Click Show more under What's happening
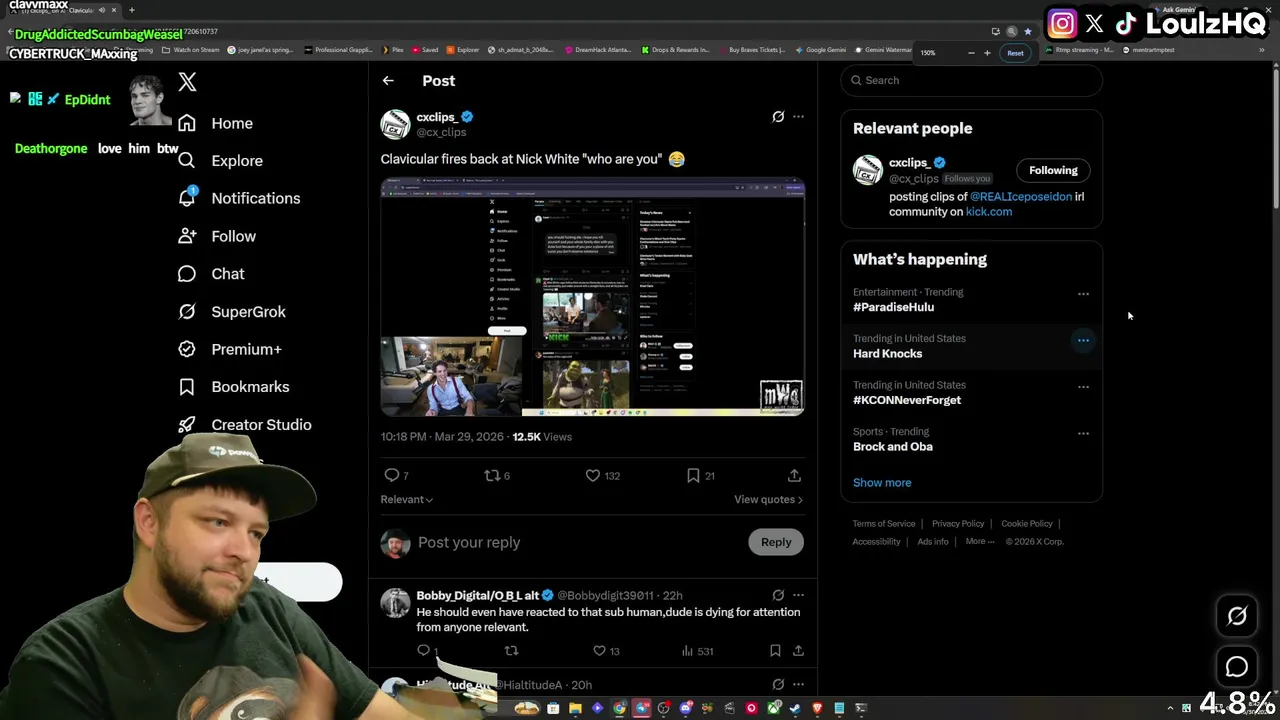 click(882, 483)
